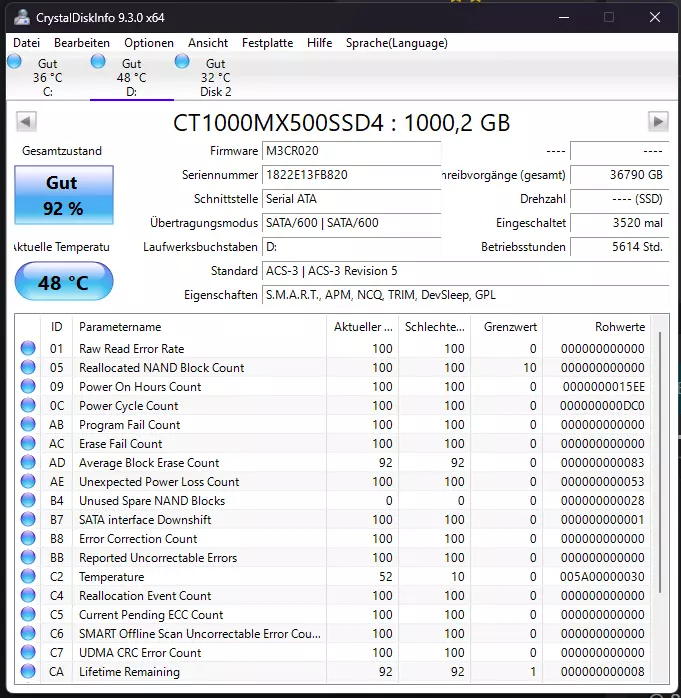The height and width of the screenshot is (698, 681).
Task: Click the CT1000MX500SSD4 drive title
Action: [341, 123]
